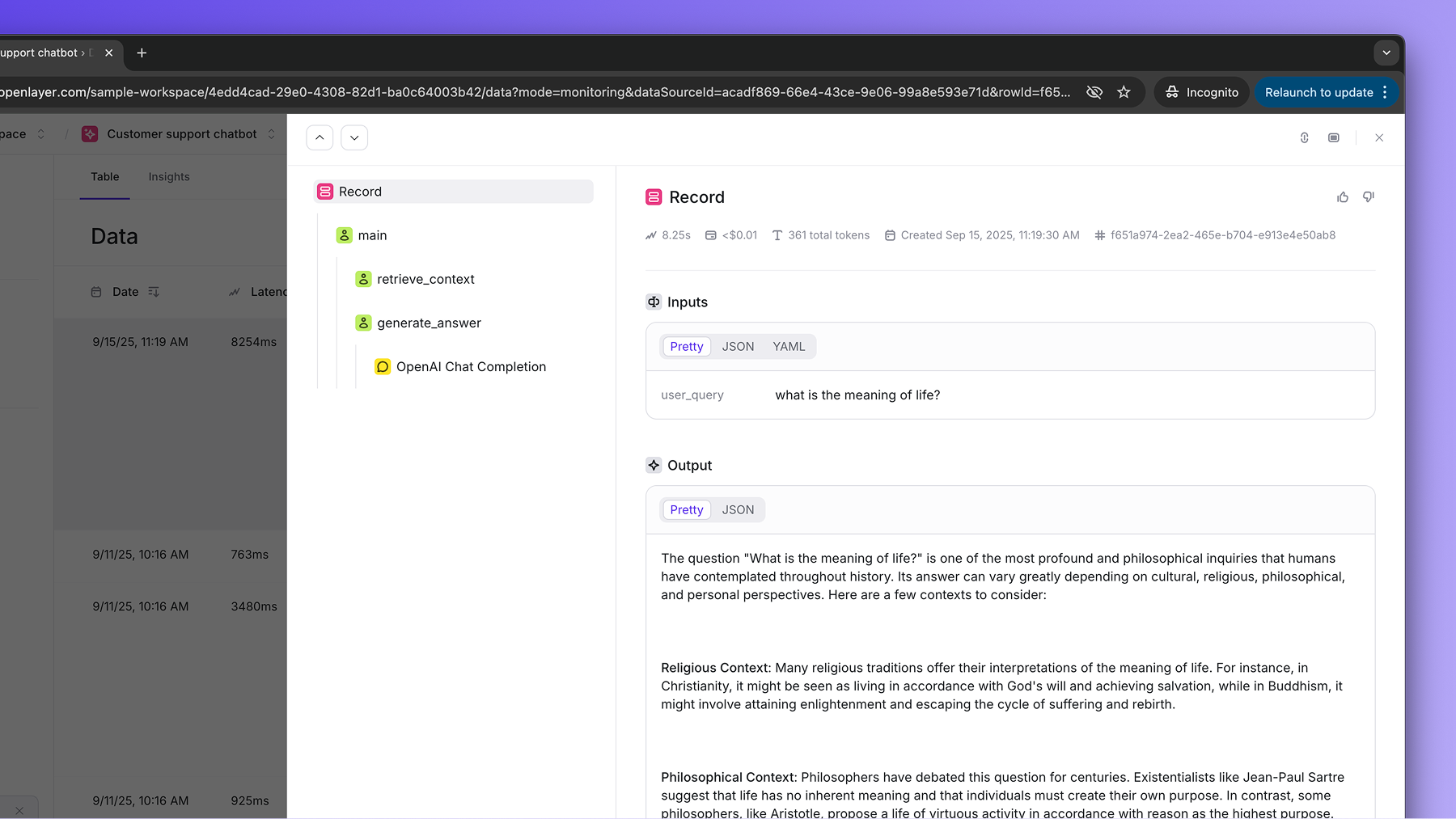1456x819 pixels.
Task: Click the link icon in the panel header
Action: click(x=1305, y=137)
